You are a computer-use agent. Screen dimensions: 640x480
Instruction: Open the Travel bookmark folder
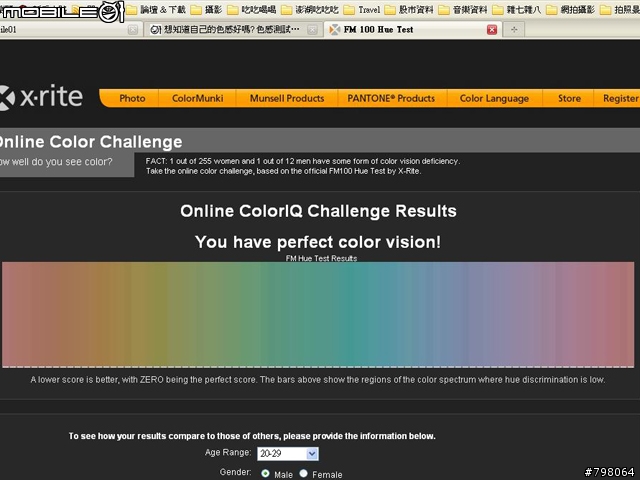(x=362, y=9)
